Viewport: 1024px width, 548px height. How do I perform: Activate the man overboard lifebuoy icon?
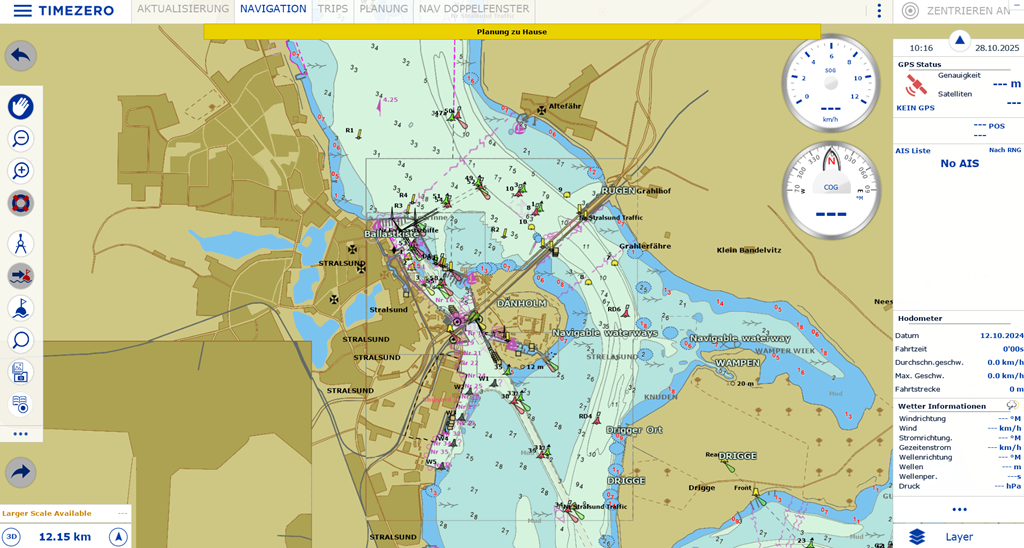click(x=21, y=203)
